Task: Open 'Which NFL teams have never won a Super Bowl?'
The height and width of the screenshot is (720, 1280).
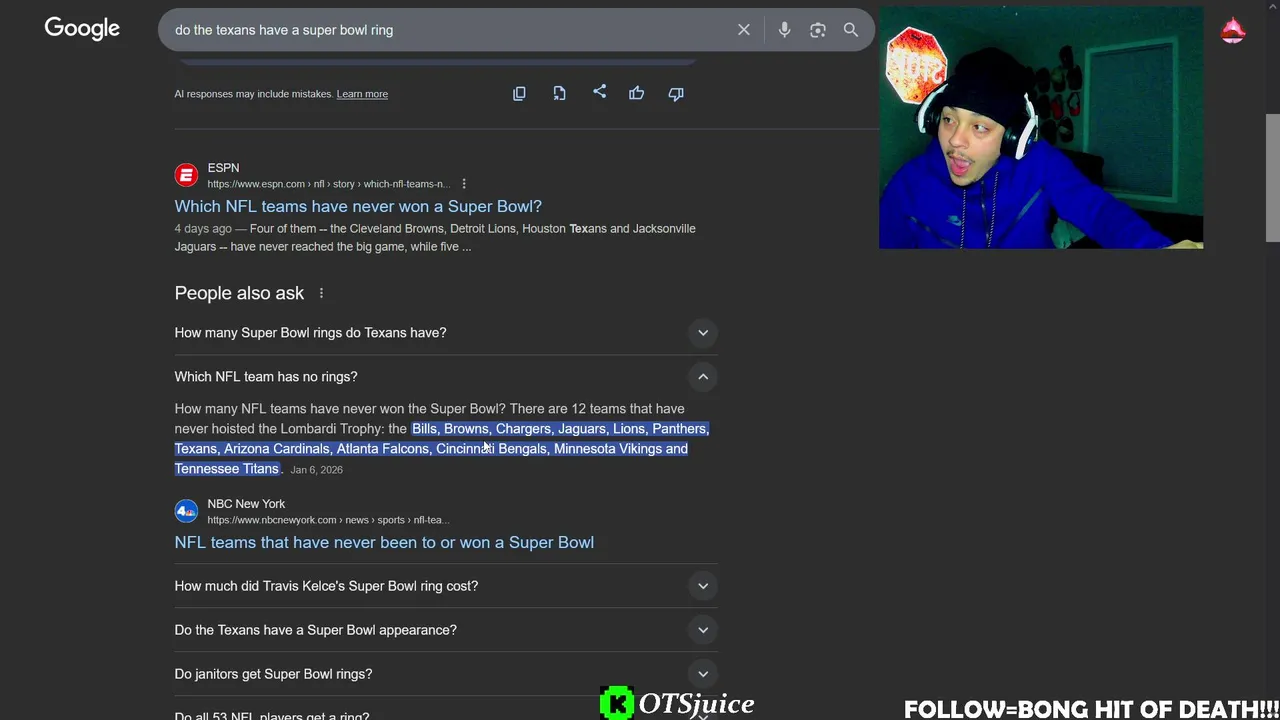Action: point(358,206)
